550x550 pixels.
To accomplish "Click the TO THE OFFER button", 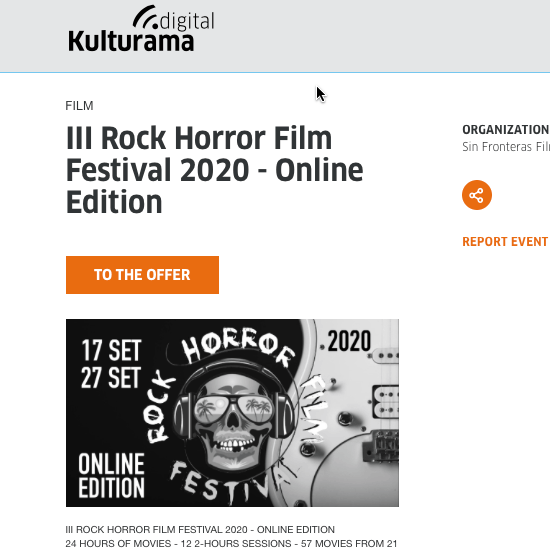I will (142, 275).
